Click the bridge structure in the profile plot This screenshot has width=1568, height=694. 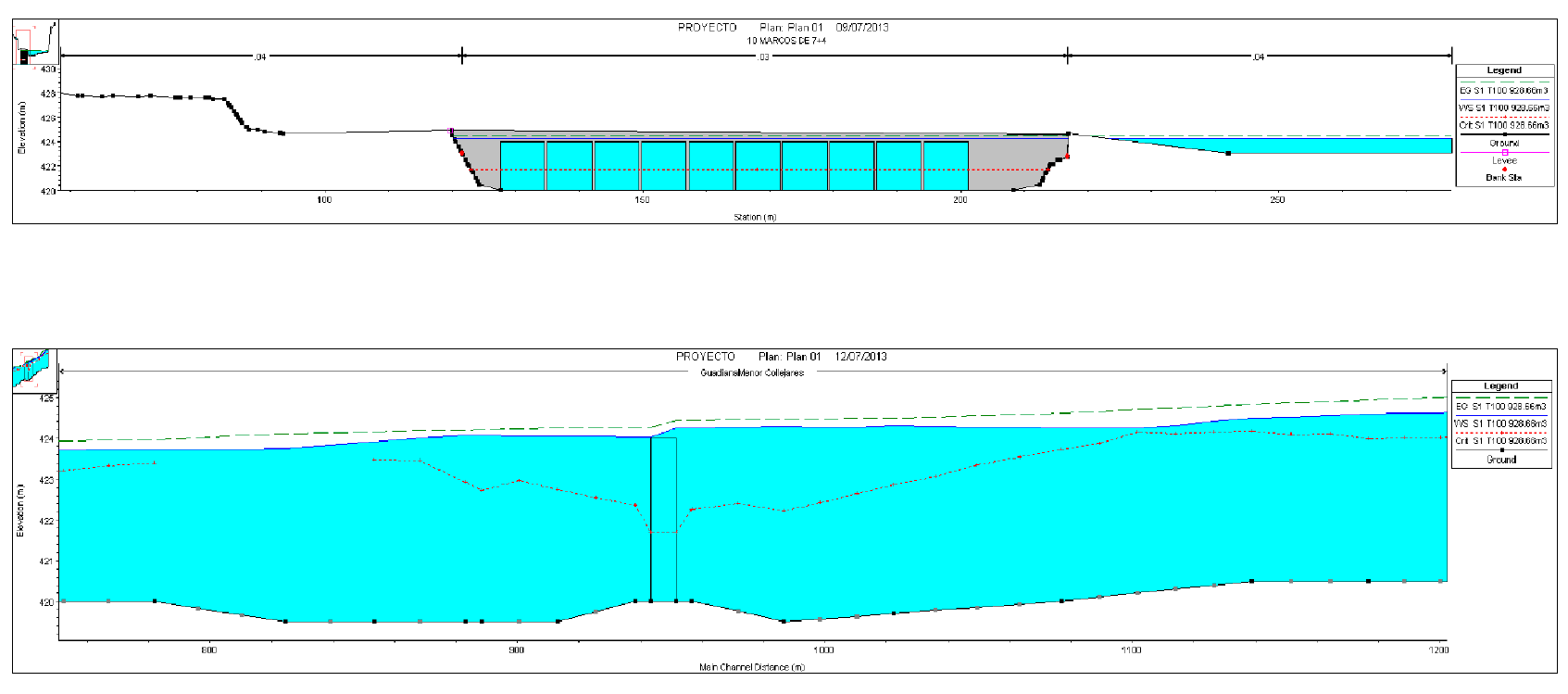(x=663, y=519)
